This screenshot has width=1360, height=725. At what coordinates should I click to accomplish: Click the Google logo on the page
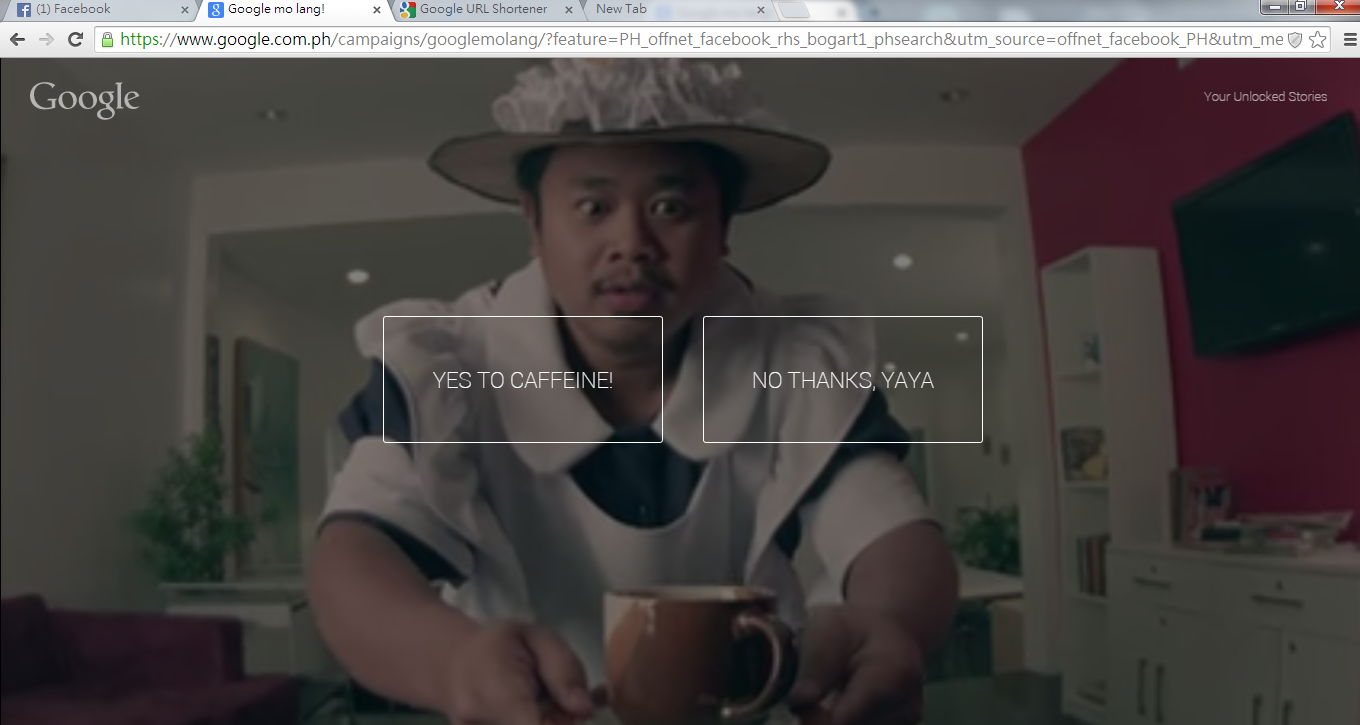click(85, 100)
